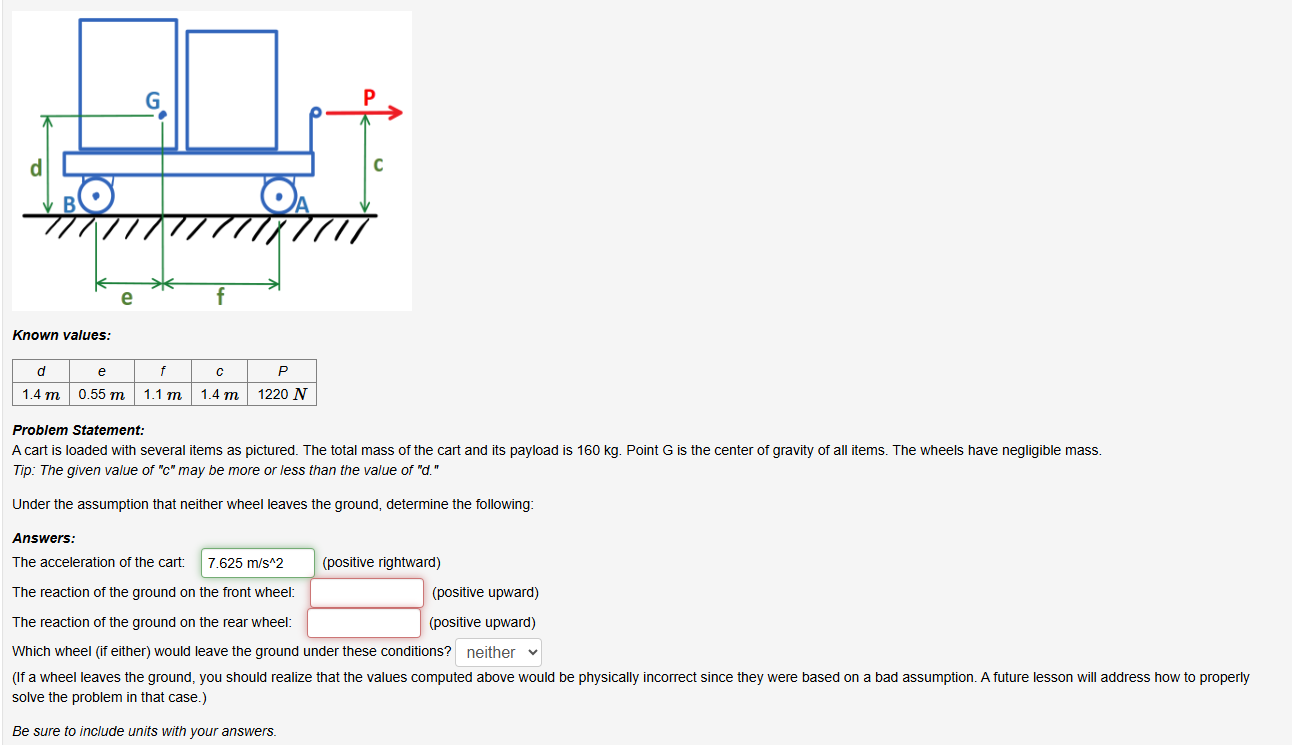This screenshot has width=1292, height=745.
Task: Click the rear wheel reaction input field
Action: [363, 622]
